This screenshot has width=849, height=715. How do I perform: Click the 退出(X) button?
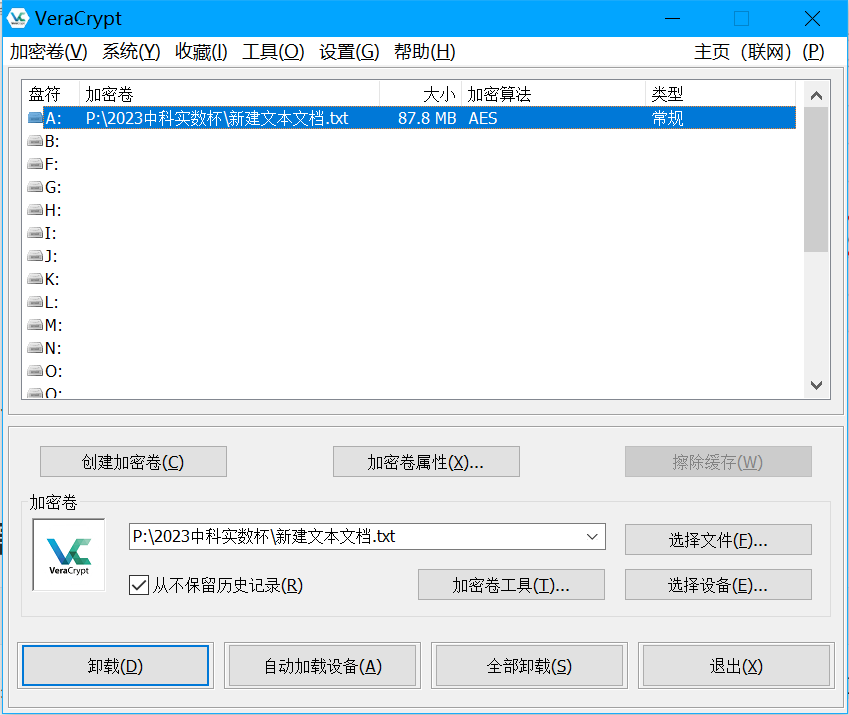point(736,666)
